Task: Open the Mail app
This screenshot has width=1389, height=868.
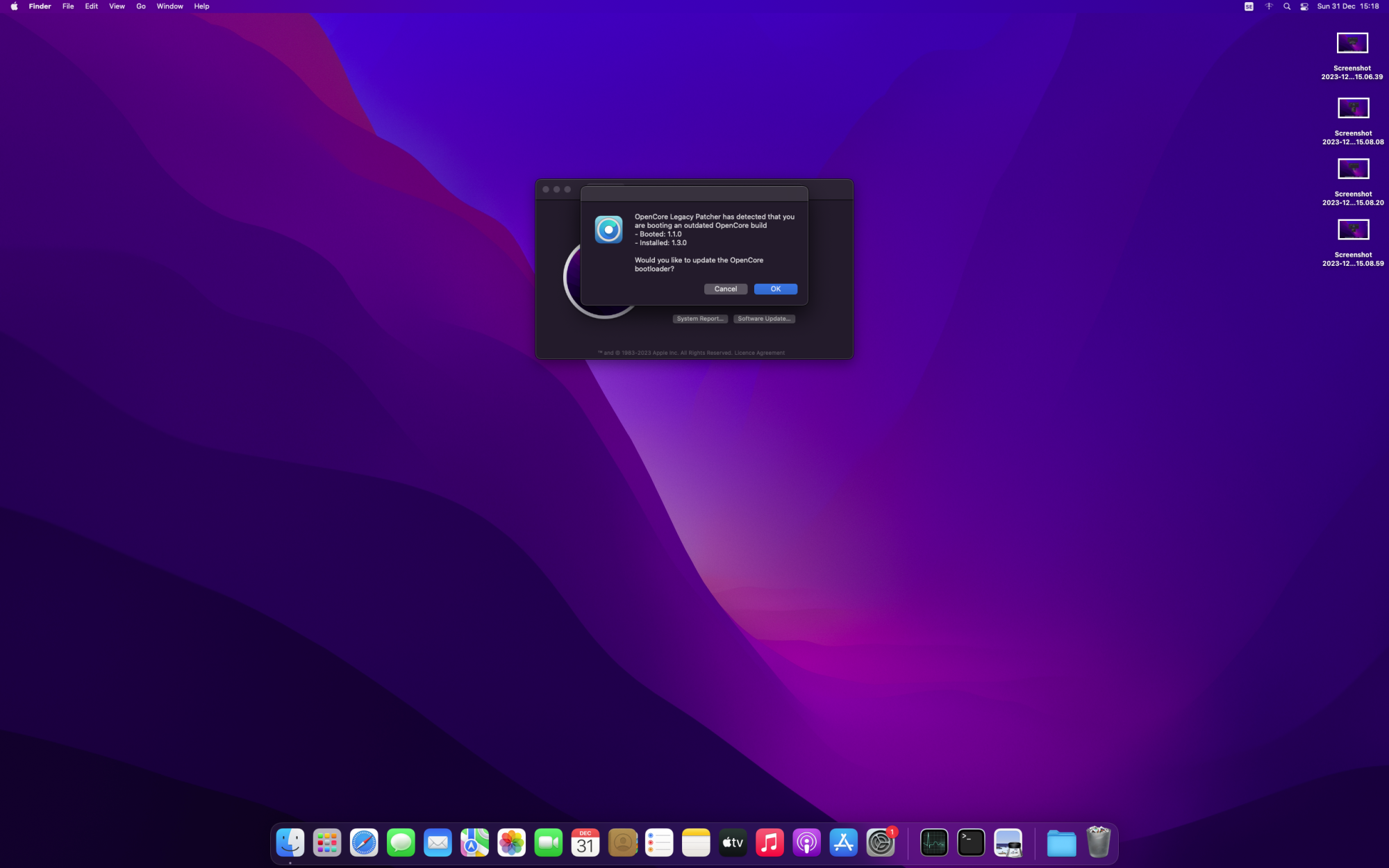Action: pyautogui.click(x=438, y=842)
